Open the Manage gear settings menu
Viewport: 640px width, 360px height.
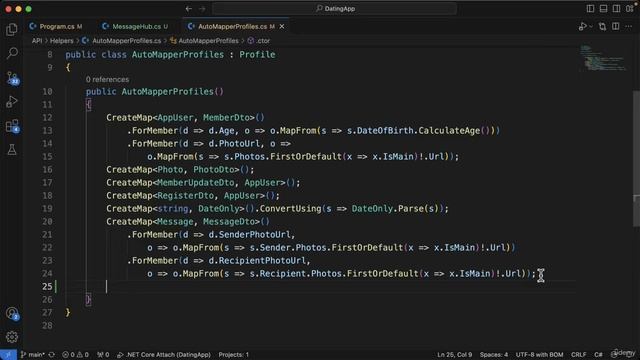(x=12, y=337)
